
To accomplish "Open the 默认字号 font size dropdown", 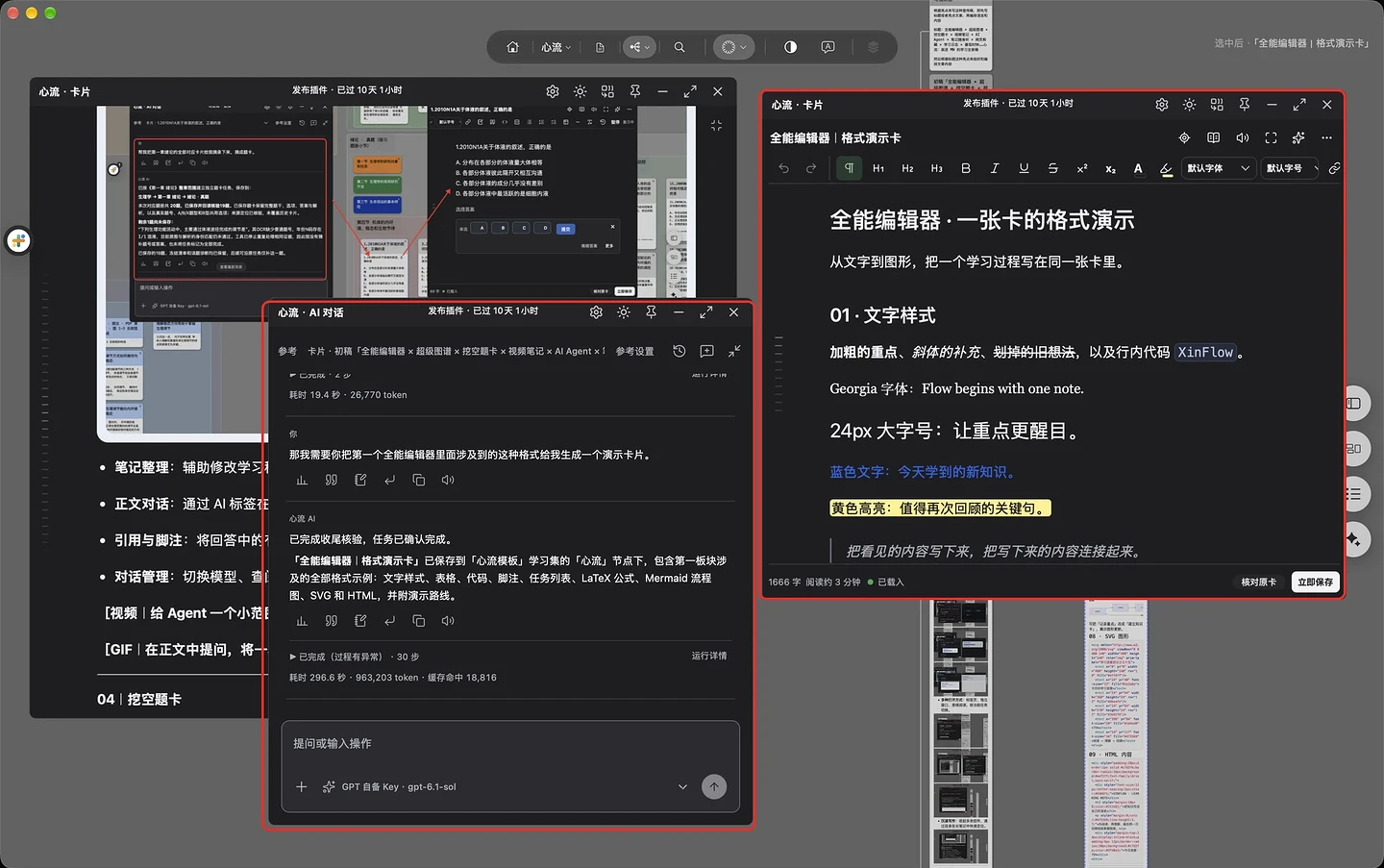I will 1292,168.
